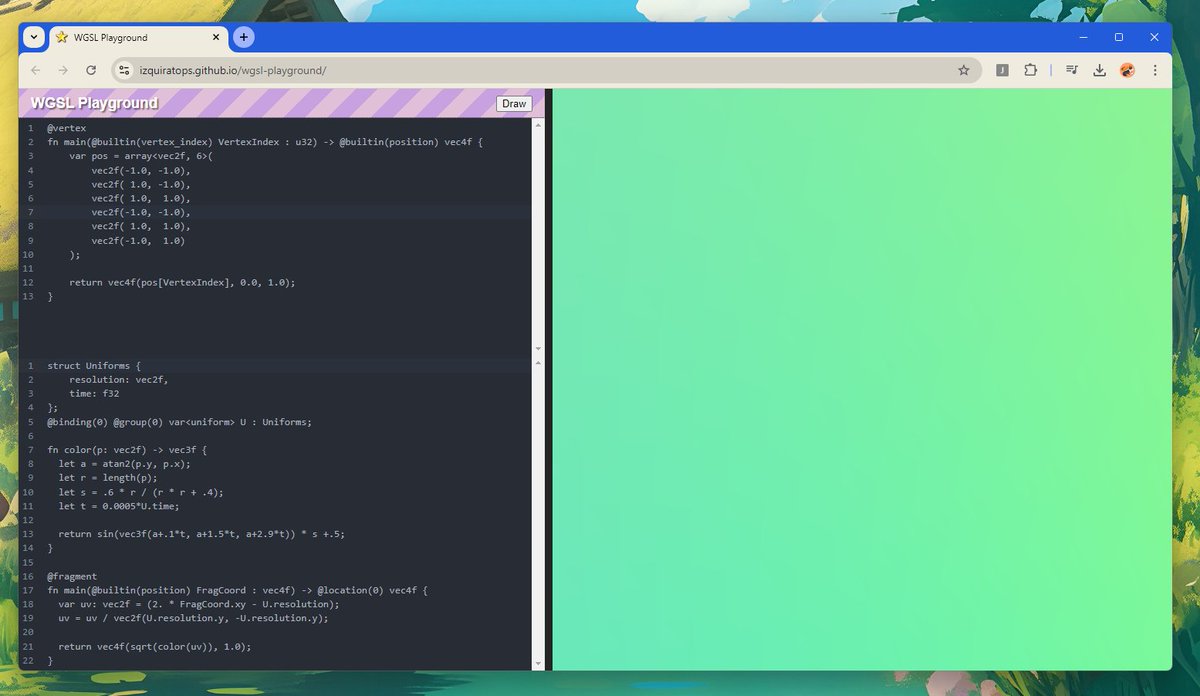Click the fragment 'fn main(@builtin(position)' line

237,590
